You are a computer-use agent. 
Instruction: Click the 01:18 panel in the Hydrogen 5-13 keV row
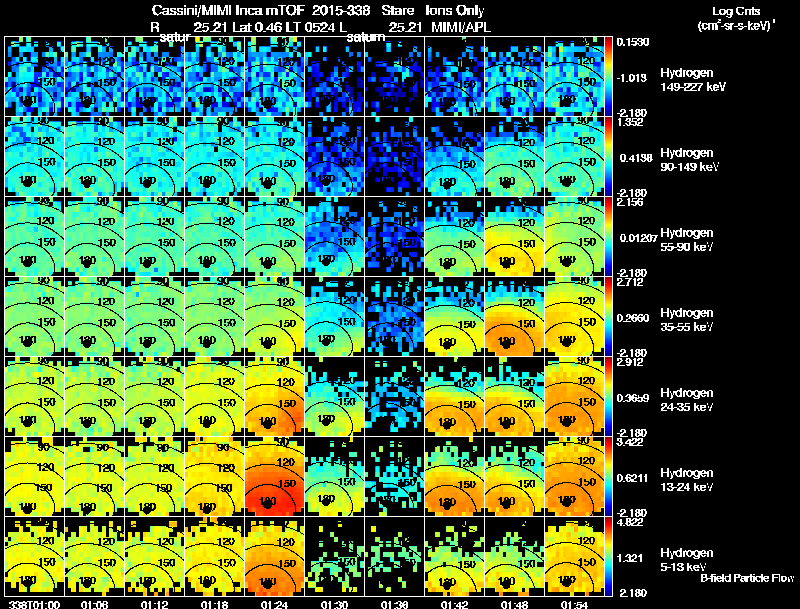215,556
